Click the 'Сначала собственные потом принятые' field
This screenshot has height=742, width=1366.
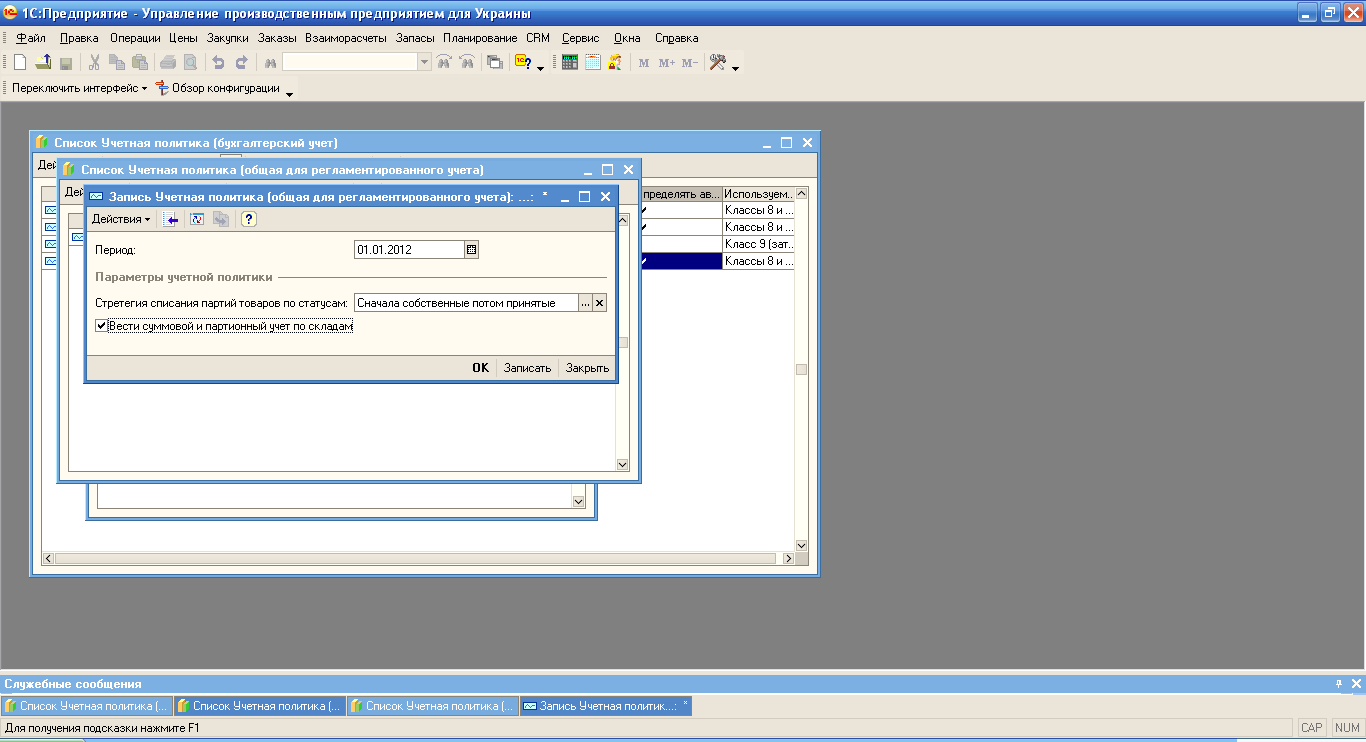(x=466, y=303)
